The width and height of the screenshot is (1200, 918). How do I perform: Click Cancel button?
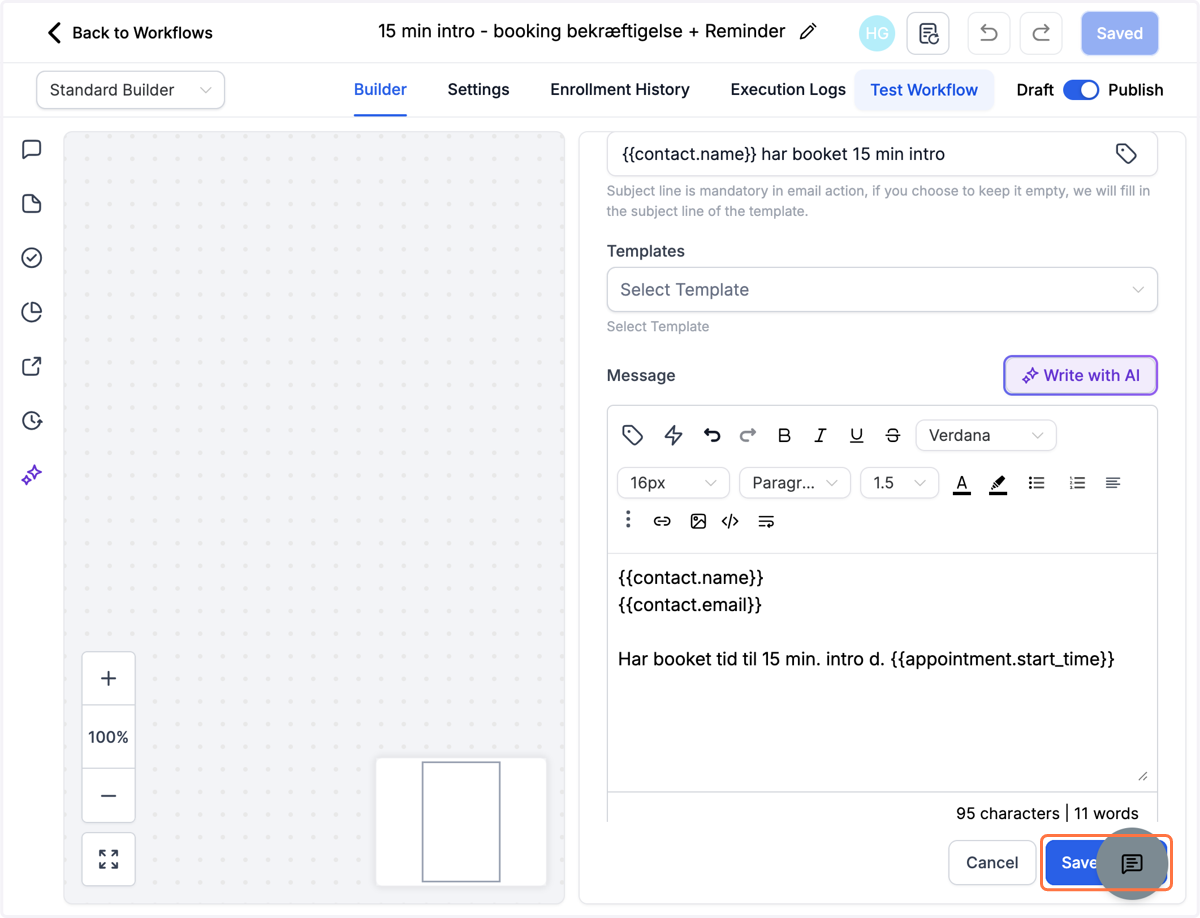(992, 863)
